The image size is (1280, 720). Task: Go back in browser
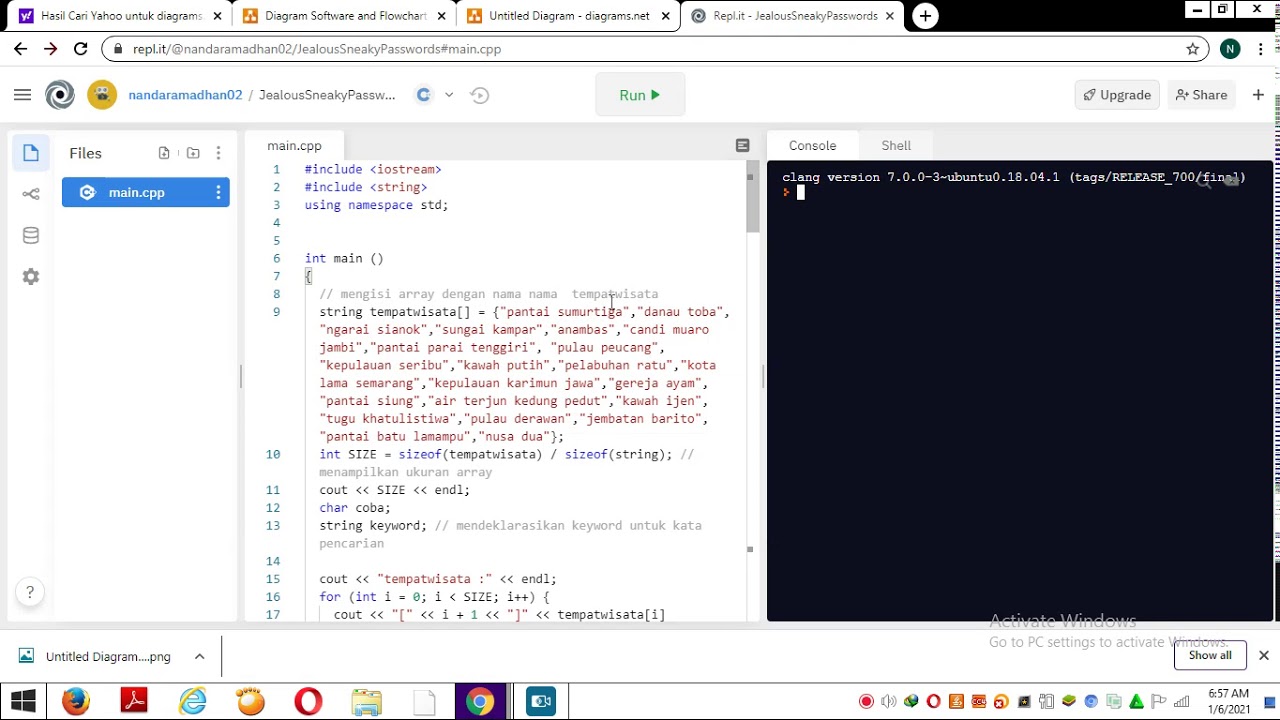click(20, 49)
